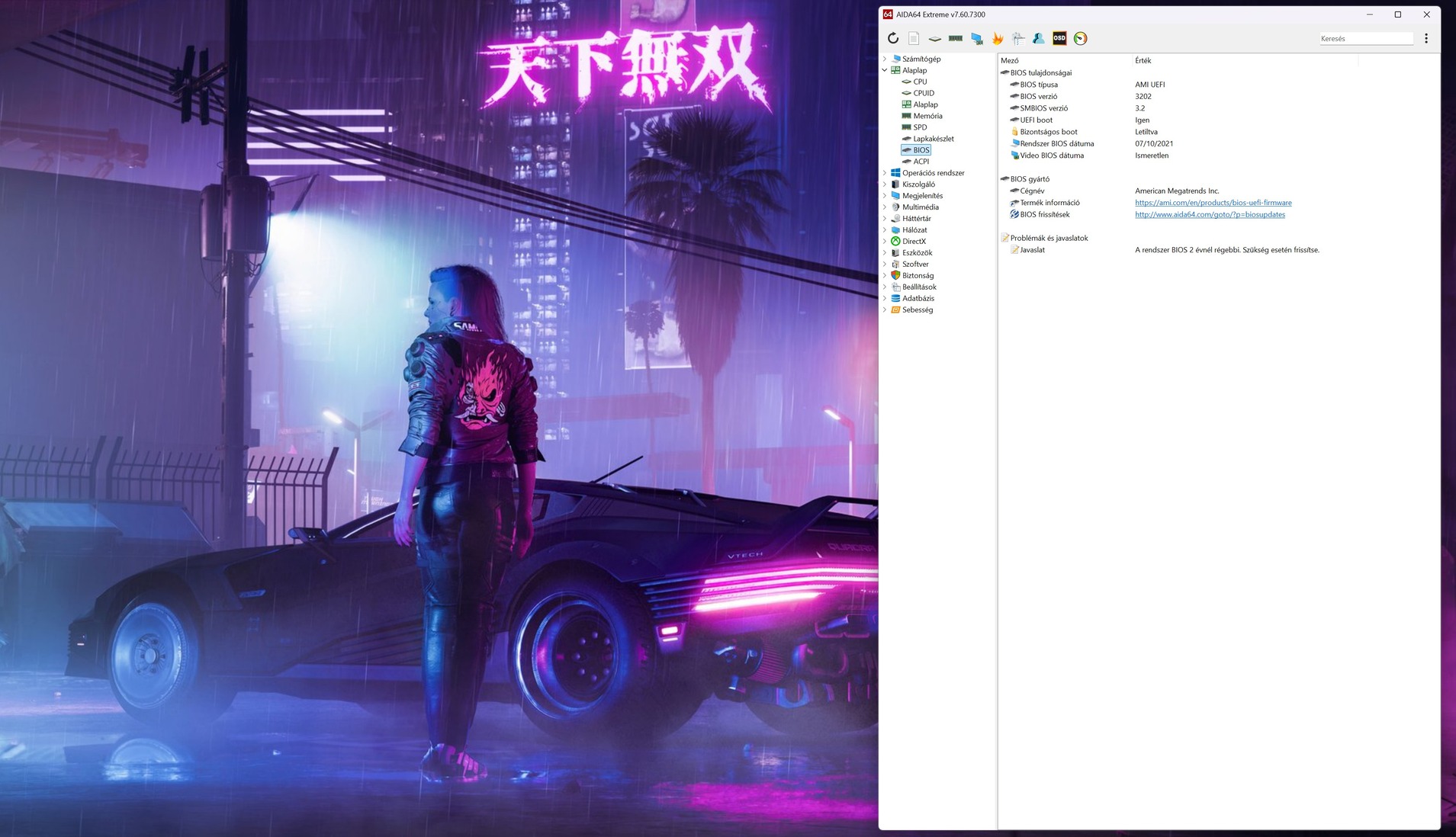The height and width of the screenshot is (837, 1456).
Task: Collapse the Alaplap tree group
Action: coord(885,70)
